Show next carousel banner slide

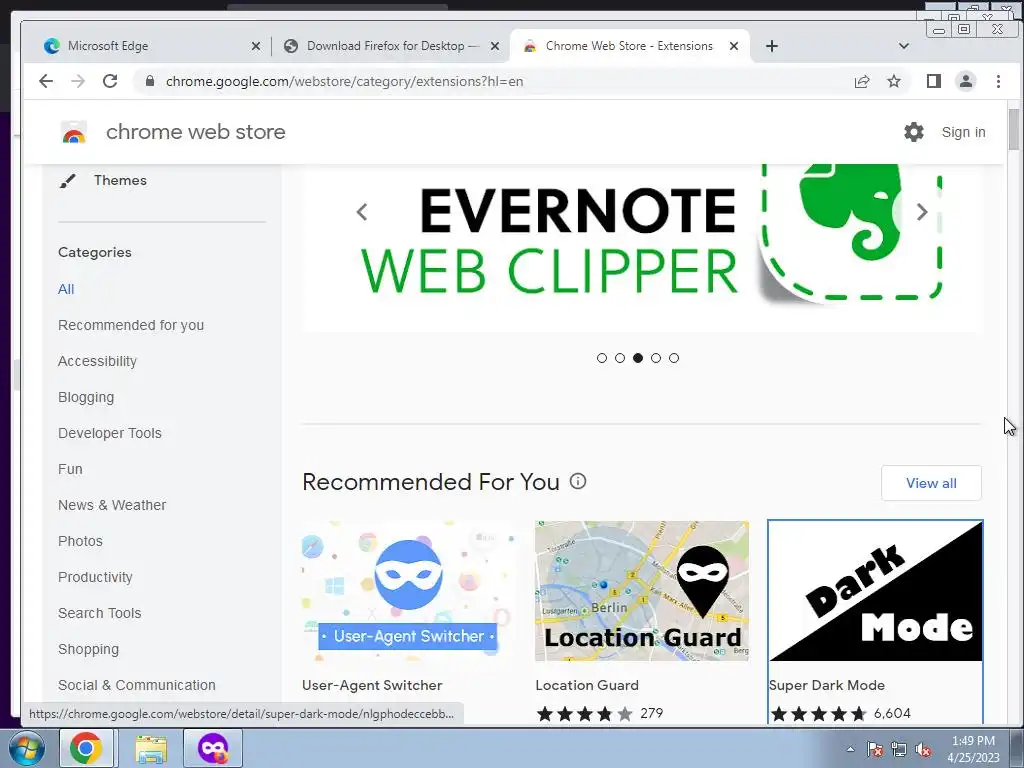coord(921,212)
